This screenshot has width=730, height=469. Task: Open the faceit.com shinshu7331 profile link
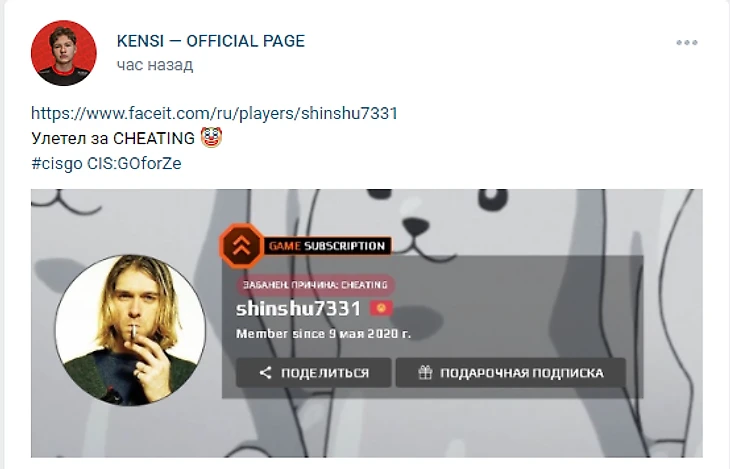point(214,113)
